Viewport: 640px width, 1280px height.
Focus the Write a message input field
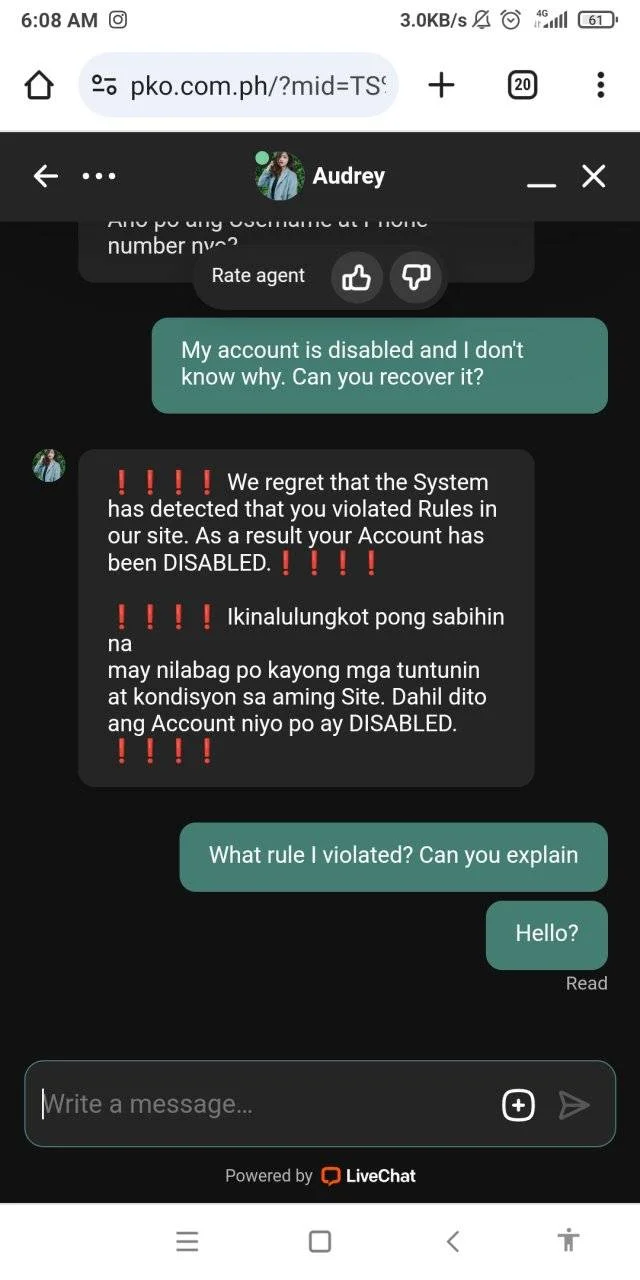point(264,1104)
